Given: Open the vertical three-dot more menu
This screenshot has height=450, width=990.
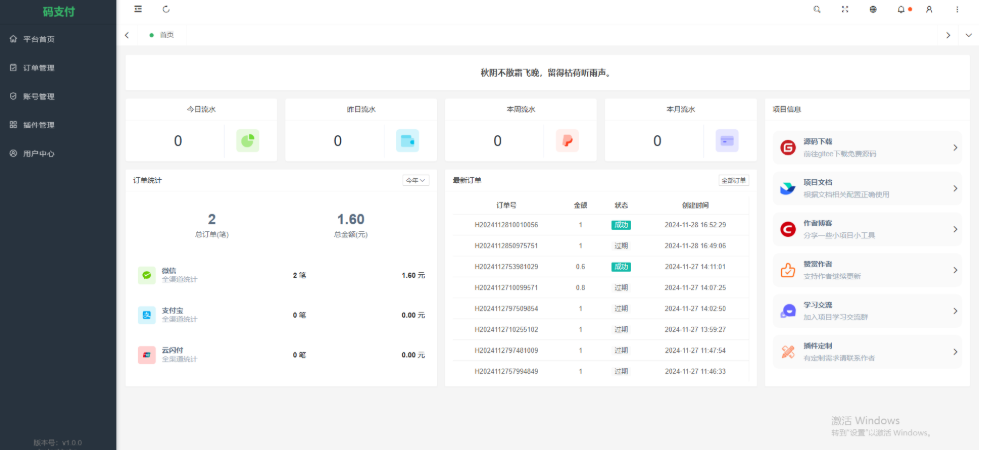Looking at the screenshot, I should [957, 9].
